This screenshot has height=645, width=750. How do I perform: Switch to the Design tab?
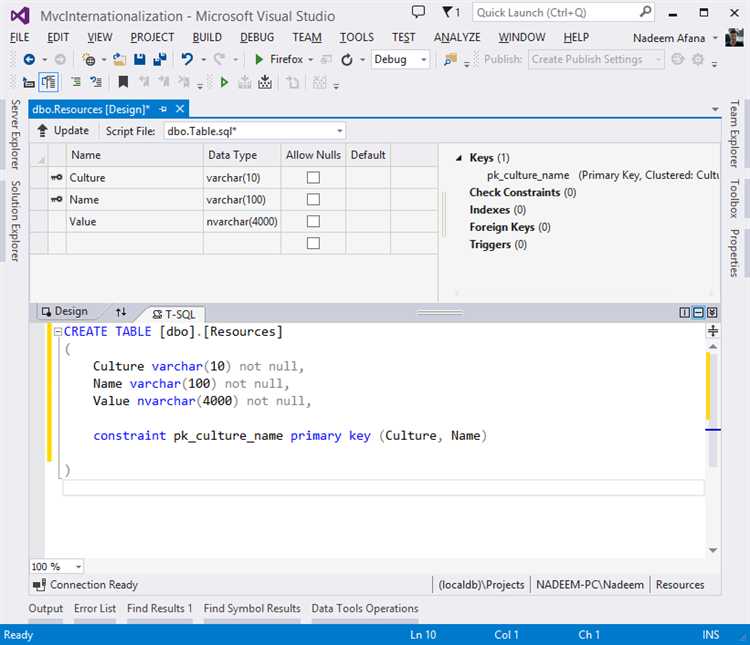(x=63, y=312)
